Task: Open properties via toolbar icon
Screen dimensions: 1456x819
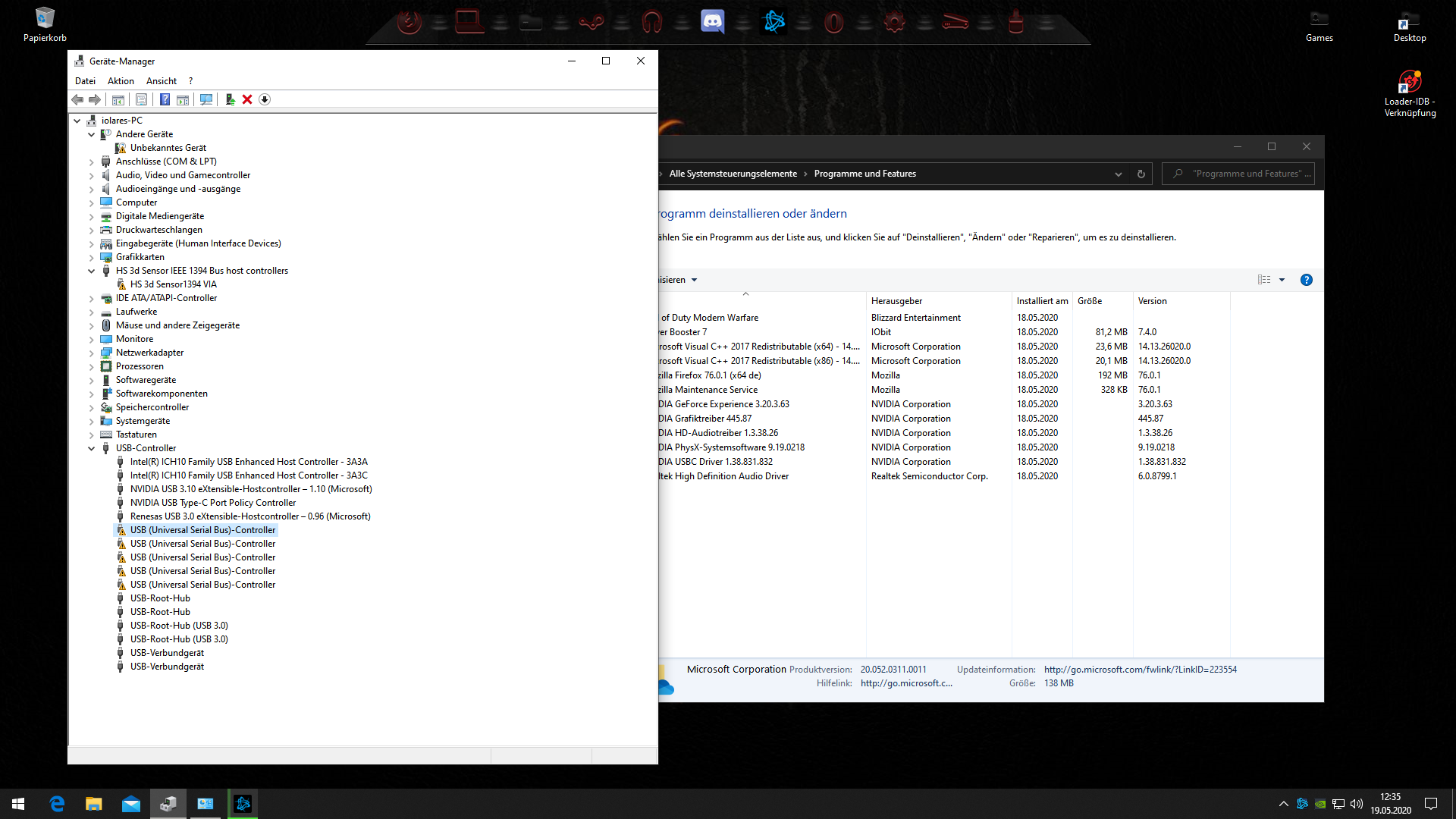Action: [x=141, y=99]
